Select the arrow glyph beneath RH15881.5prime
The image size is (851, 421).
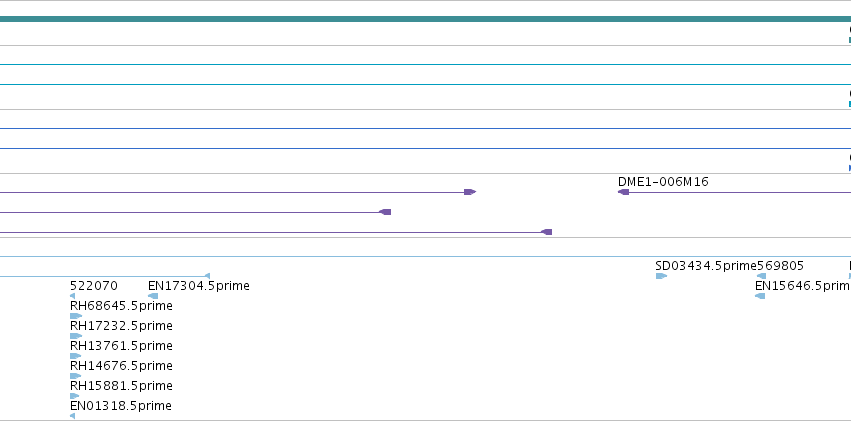click(x=74, y=396)
